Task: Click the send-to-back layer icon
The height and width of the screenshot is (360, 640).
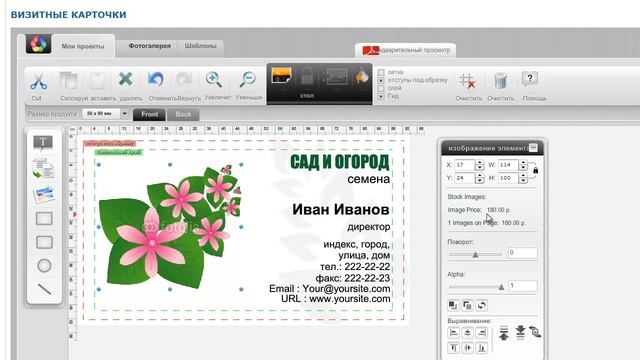Action: 467,305
